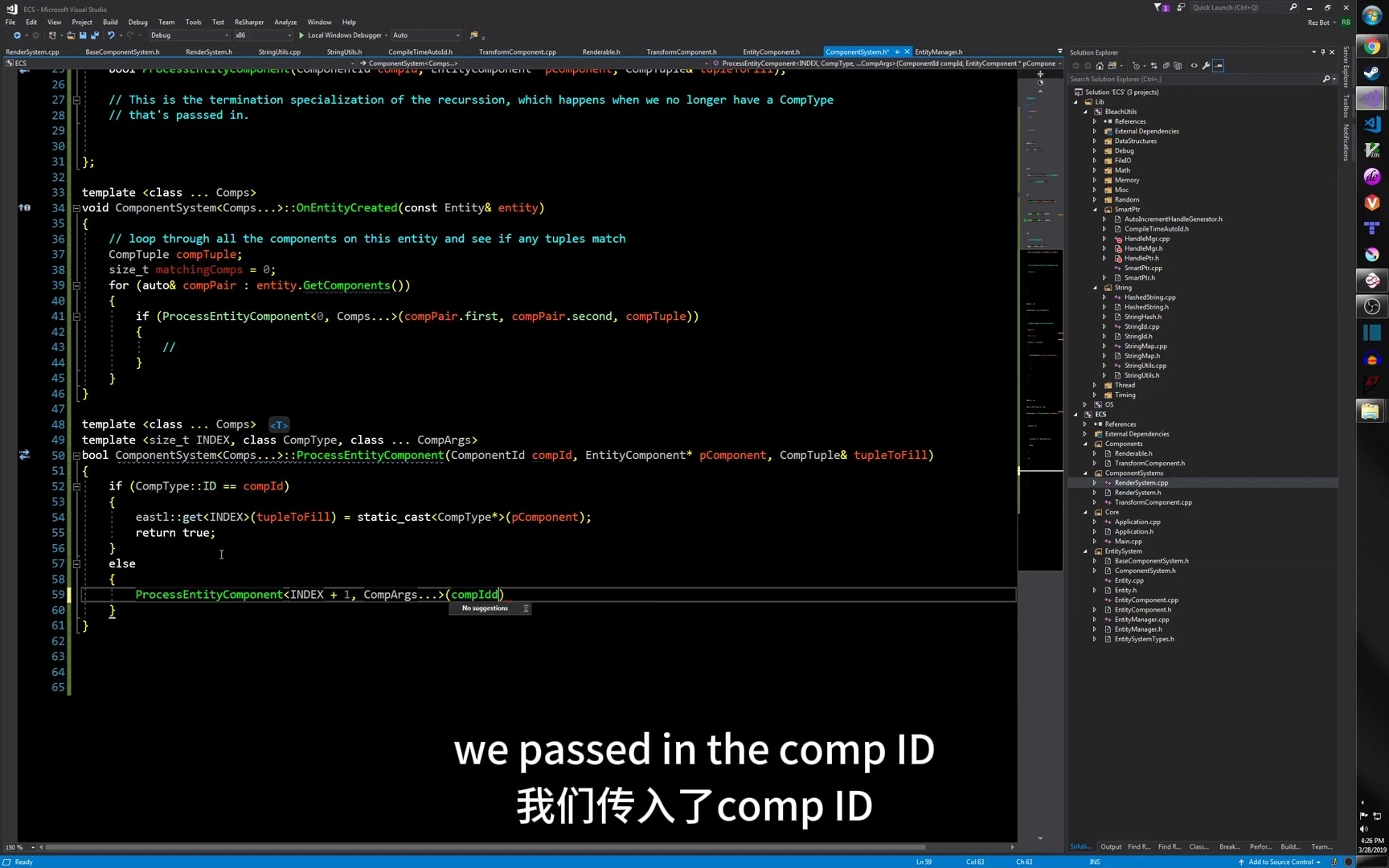Open the Debug configuration dropdown
1389x868 pixels.
coord(189,35)
